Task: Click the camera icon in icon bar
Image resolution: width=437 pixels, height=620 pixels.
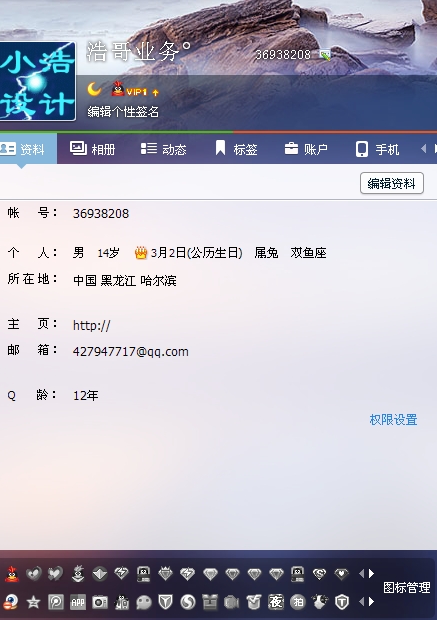Action: (100, 602)
